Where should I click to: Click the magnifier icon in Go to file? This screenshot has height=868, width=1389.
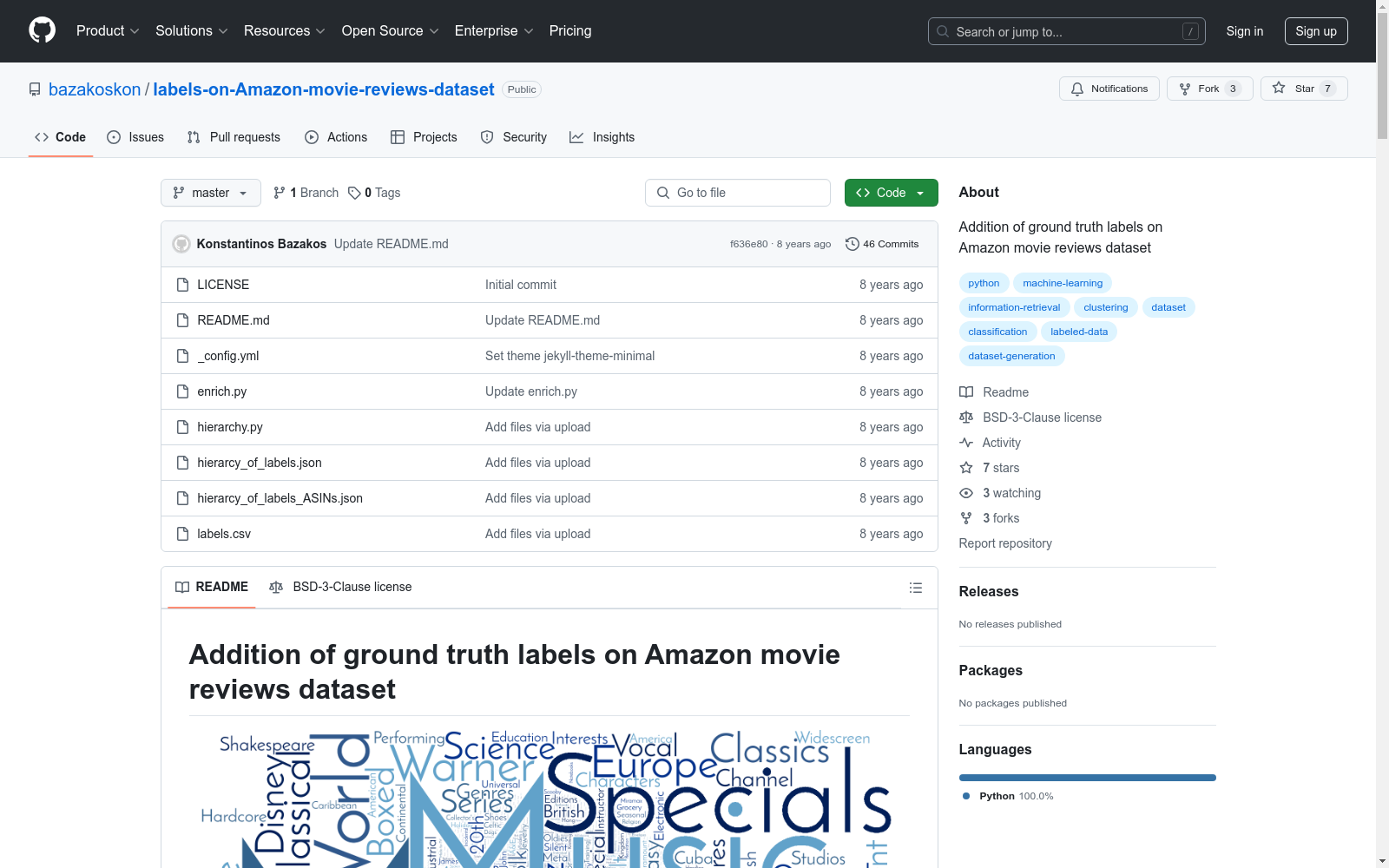tap(663, 193)
